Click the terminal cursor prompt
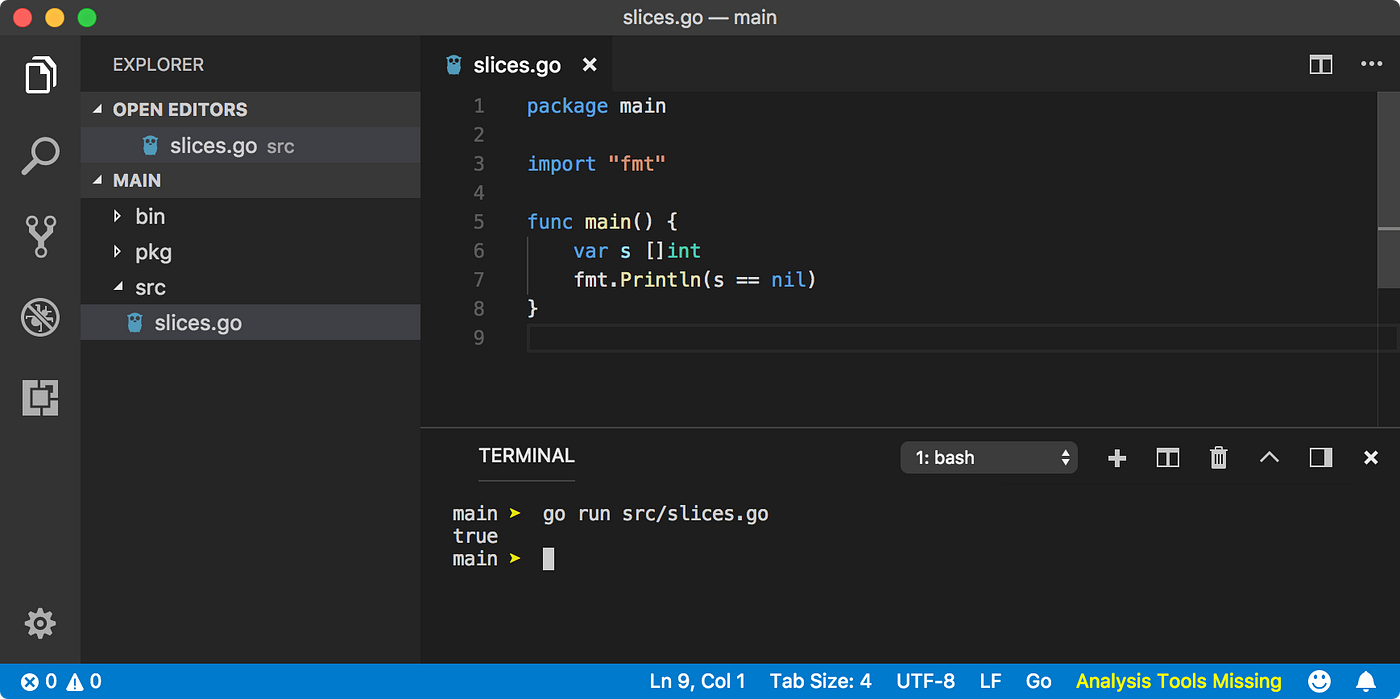The image size is (1400, 699). tap(548, 559)
